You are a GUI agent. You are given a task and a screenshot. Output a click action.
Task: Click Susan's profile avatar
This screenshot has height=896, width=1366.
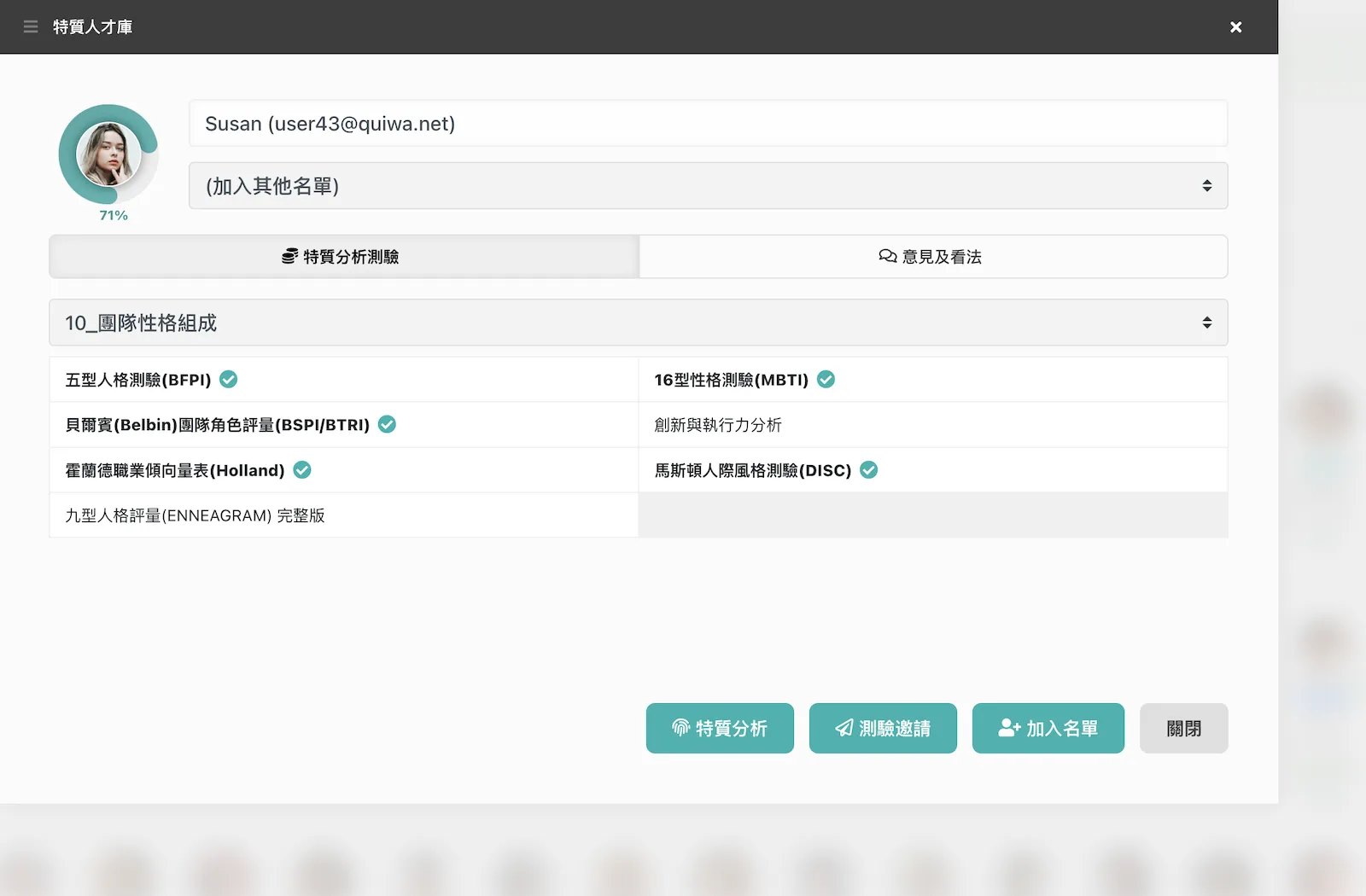click(x=108, y=154)
